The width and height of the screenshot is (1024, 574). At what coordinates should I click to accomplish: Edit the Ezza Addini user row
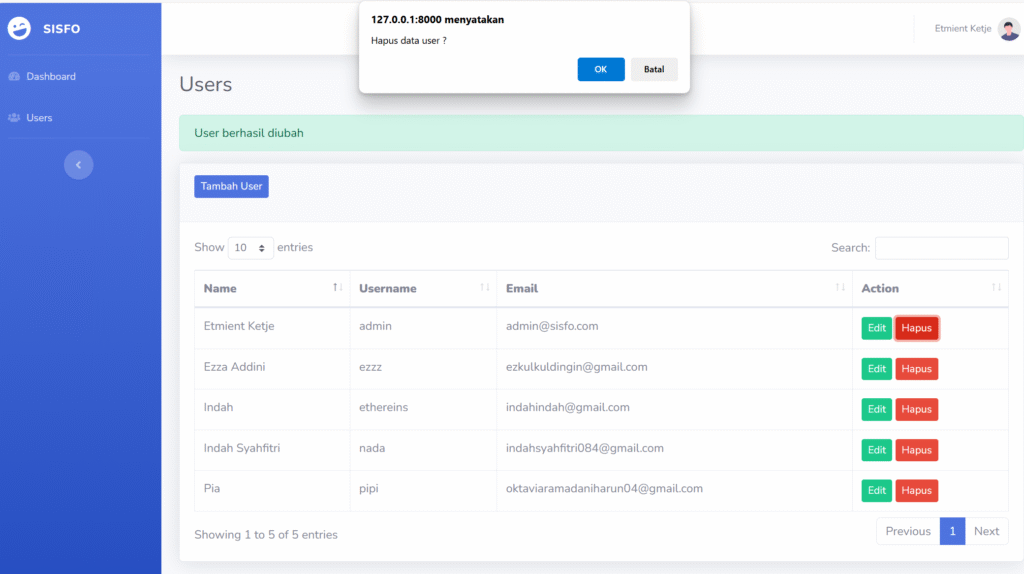[x=876, y=369]
